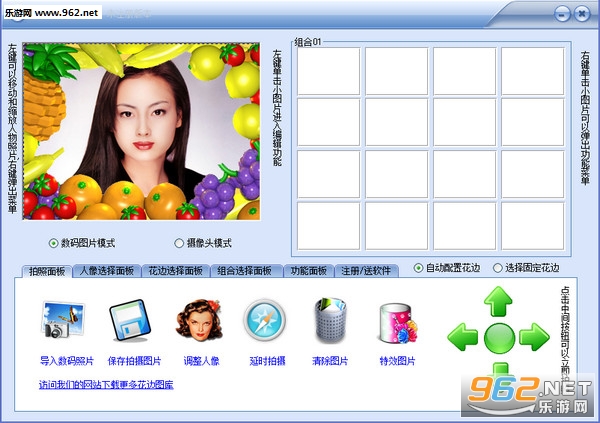Click the 保存拍摄图片 label

[134, 361]
